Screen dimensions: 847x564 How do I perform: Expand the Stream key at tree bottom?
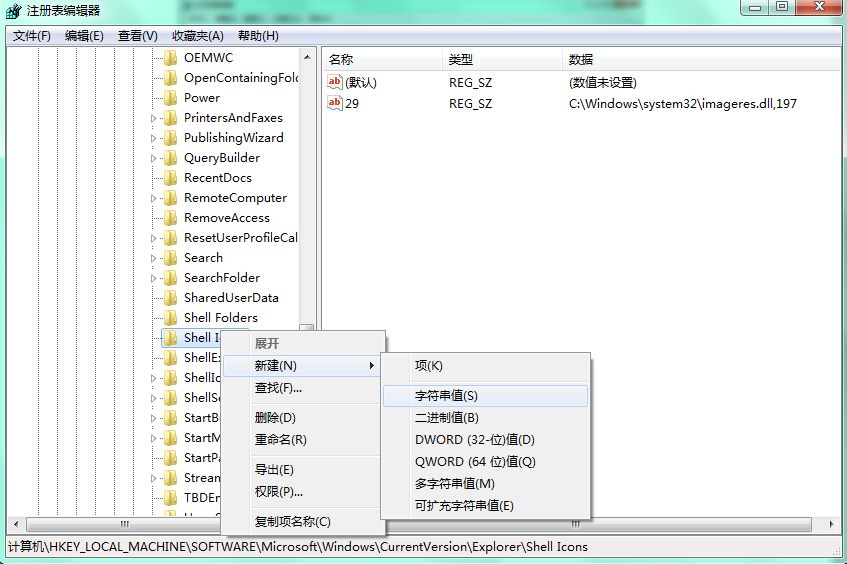[153, 478]
